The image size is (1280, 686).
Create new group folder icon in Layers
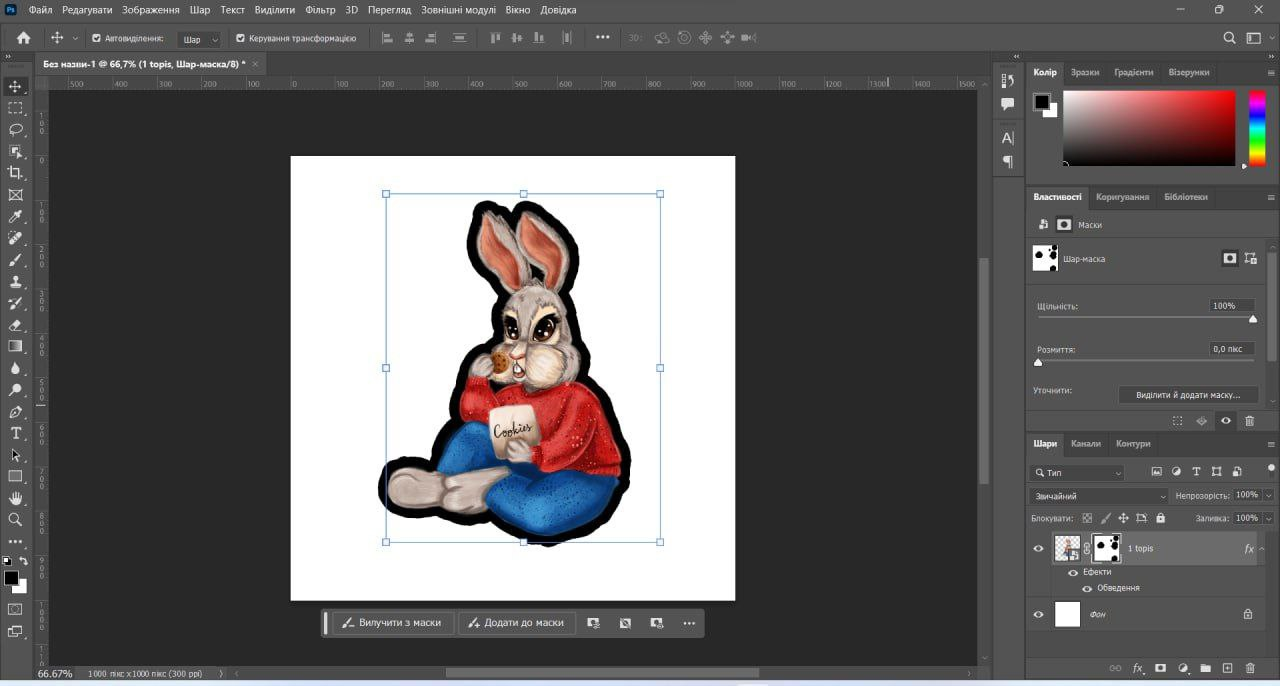[x=1205, y=668]
